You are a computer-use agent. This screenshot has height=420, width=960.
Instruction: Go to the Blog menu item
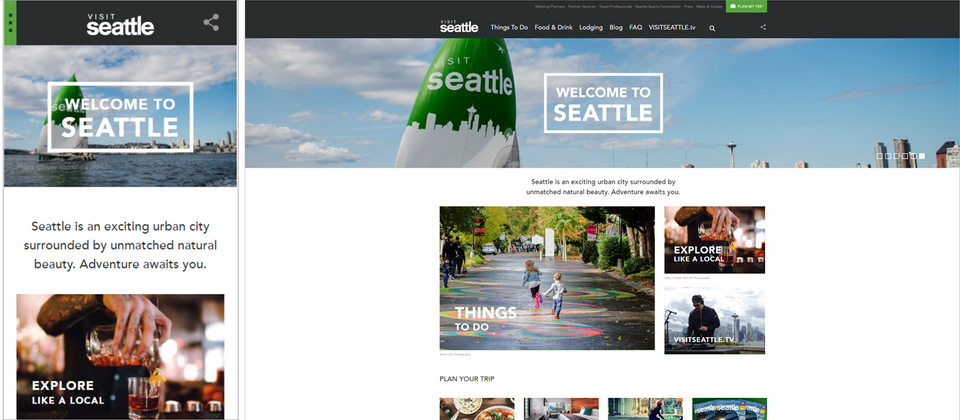[616, 28]
